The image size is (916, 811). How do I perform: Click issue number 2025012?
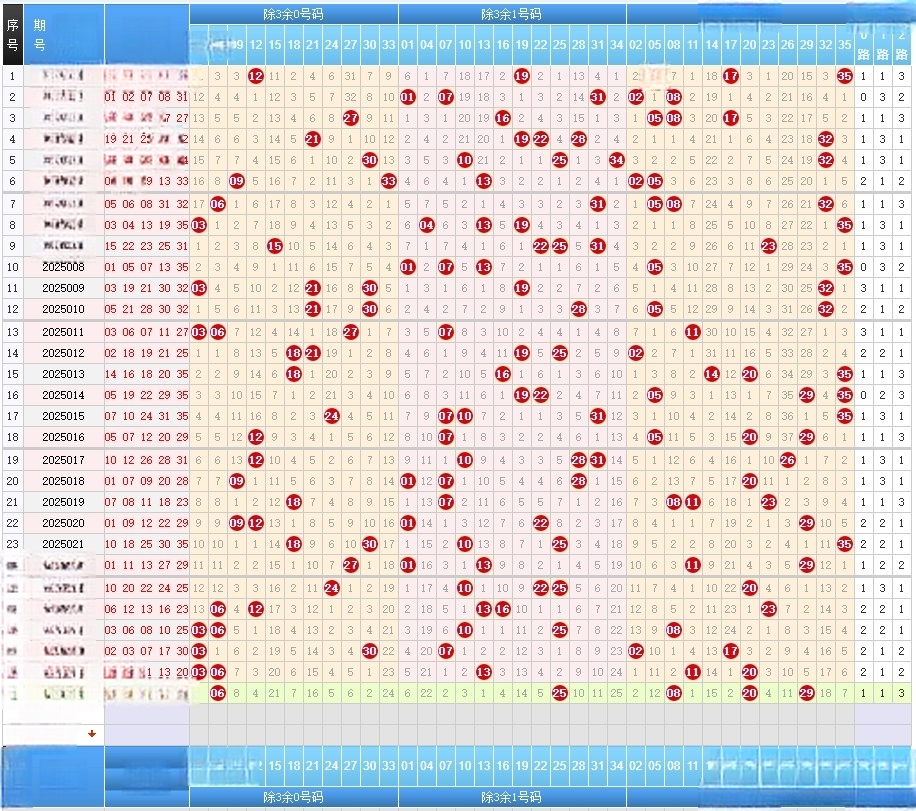[x=63, y=353]
